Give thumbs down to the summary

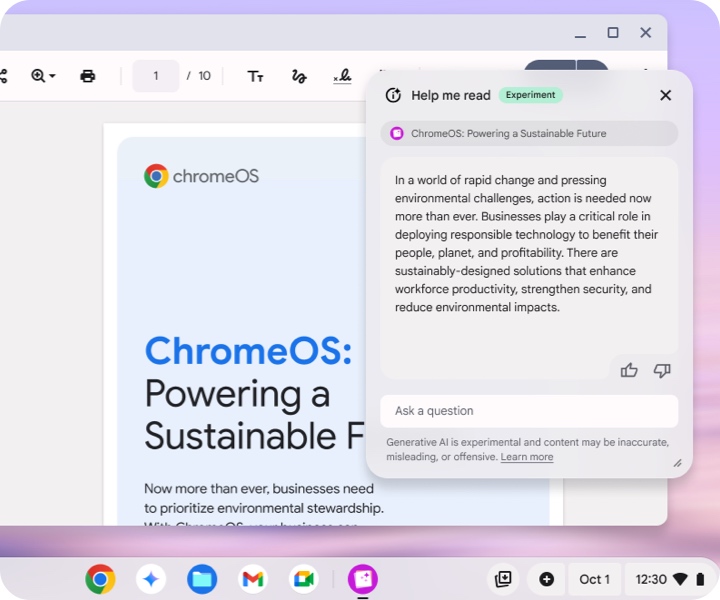[661, 370]
